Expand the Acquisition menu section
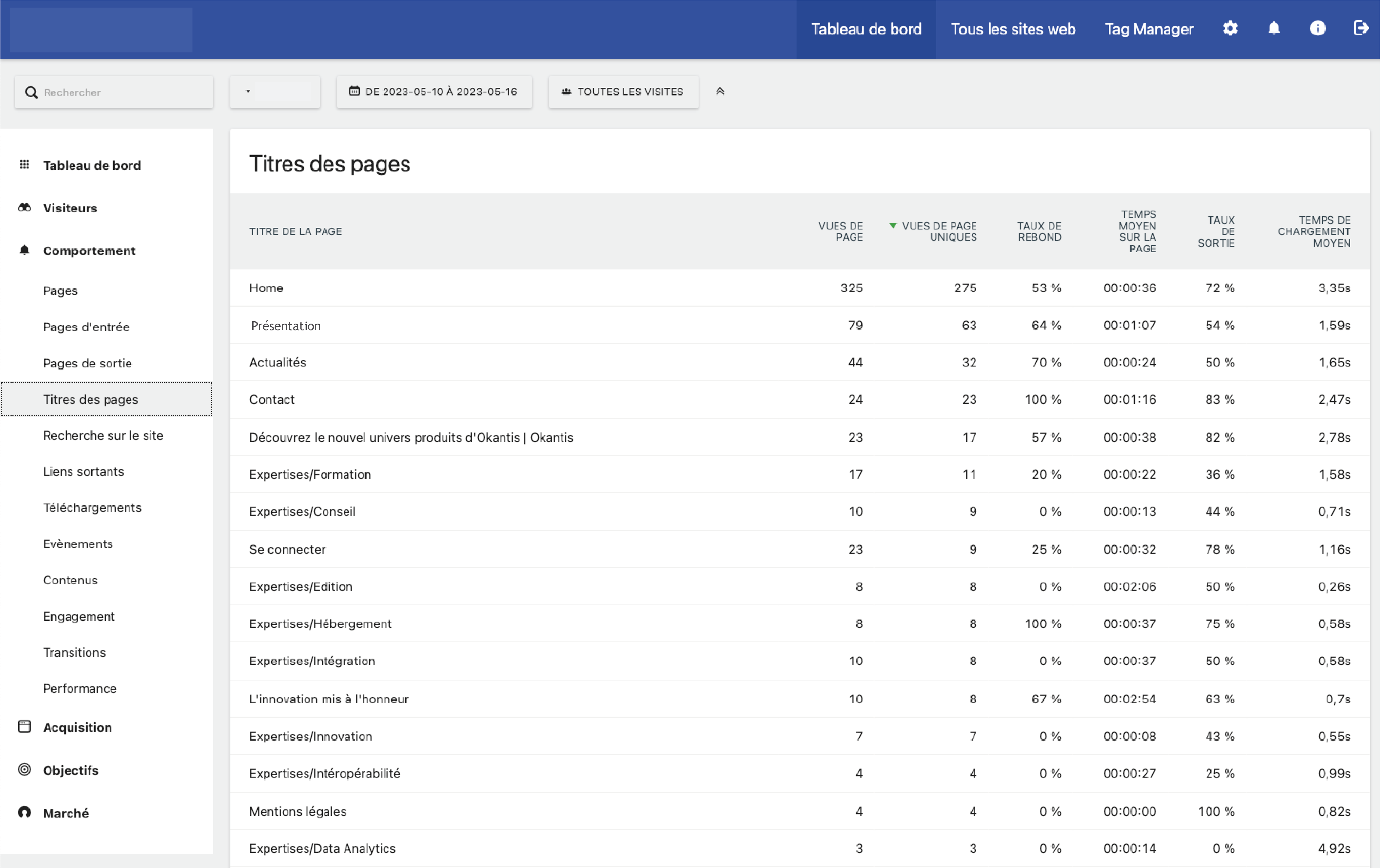This screenshot has width=1380, height=868. point(77,728)
